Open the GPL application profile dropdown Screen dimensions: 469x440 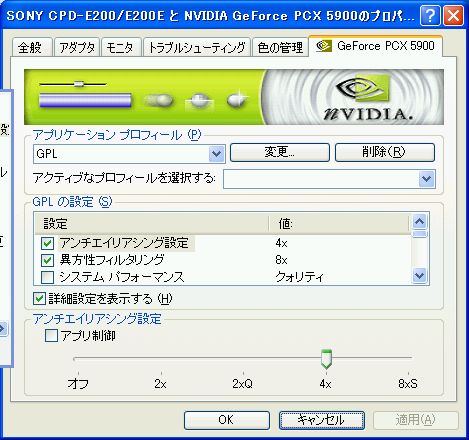pos(216,154)
